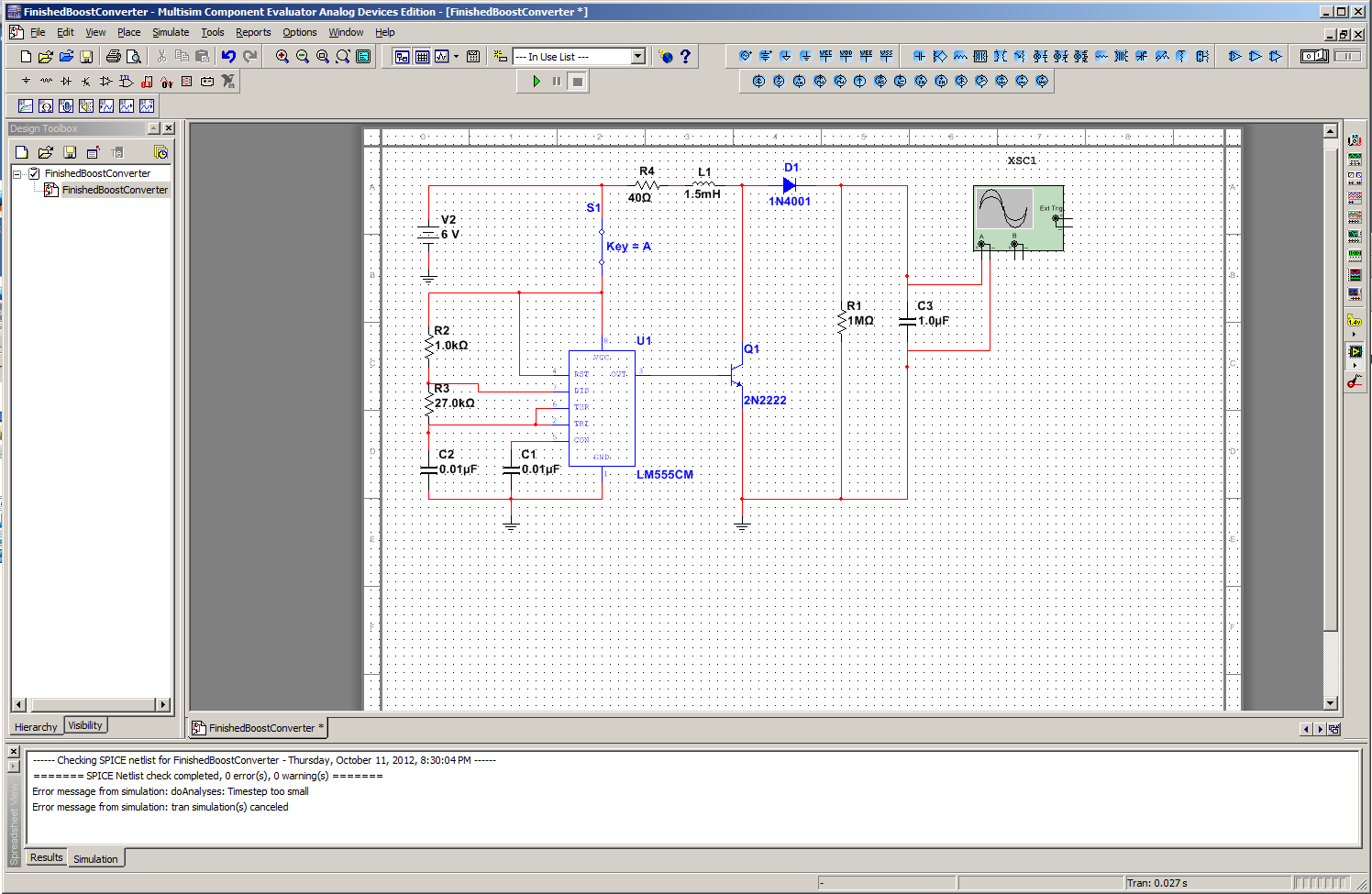Select the Current Probe instrument

pos(1355,381)
